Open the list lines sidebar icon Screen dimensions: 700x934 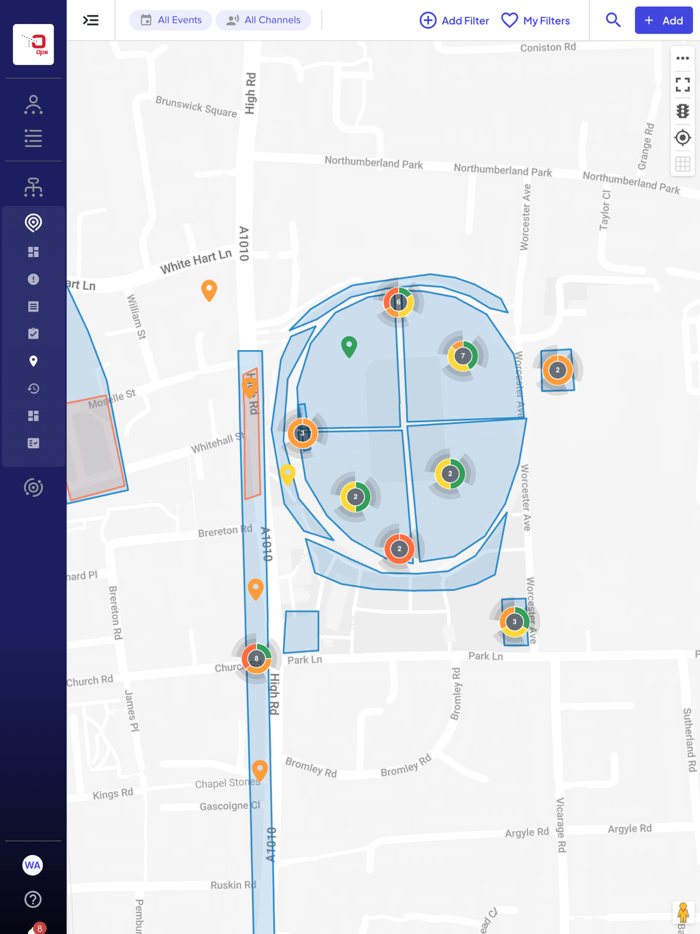click(33, 138)
